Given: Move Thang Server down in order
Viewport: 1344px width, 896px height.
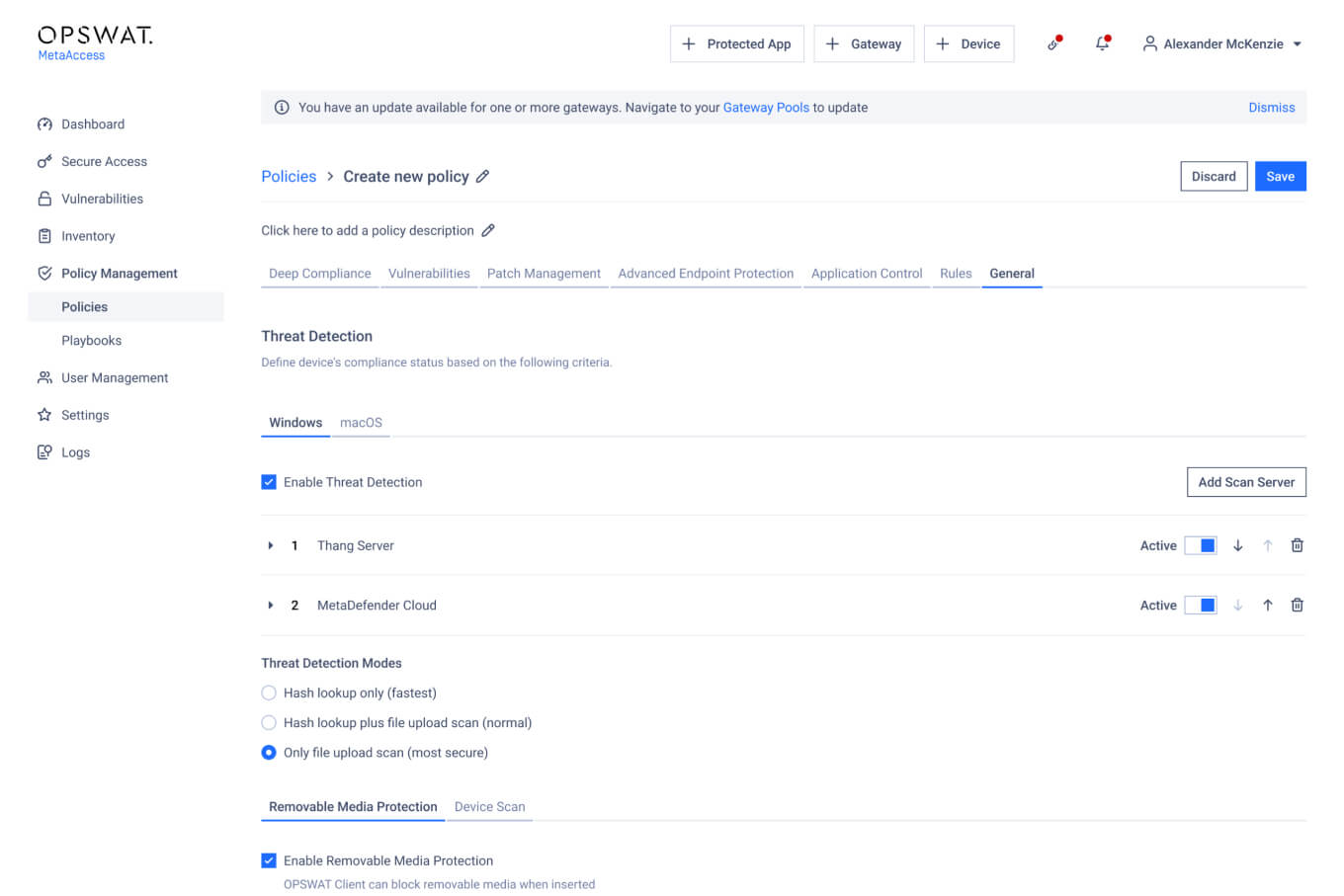Looking at the screenshot, I should click(1237, 545).
